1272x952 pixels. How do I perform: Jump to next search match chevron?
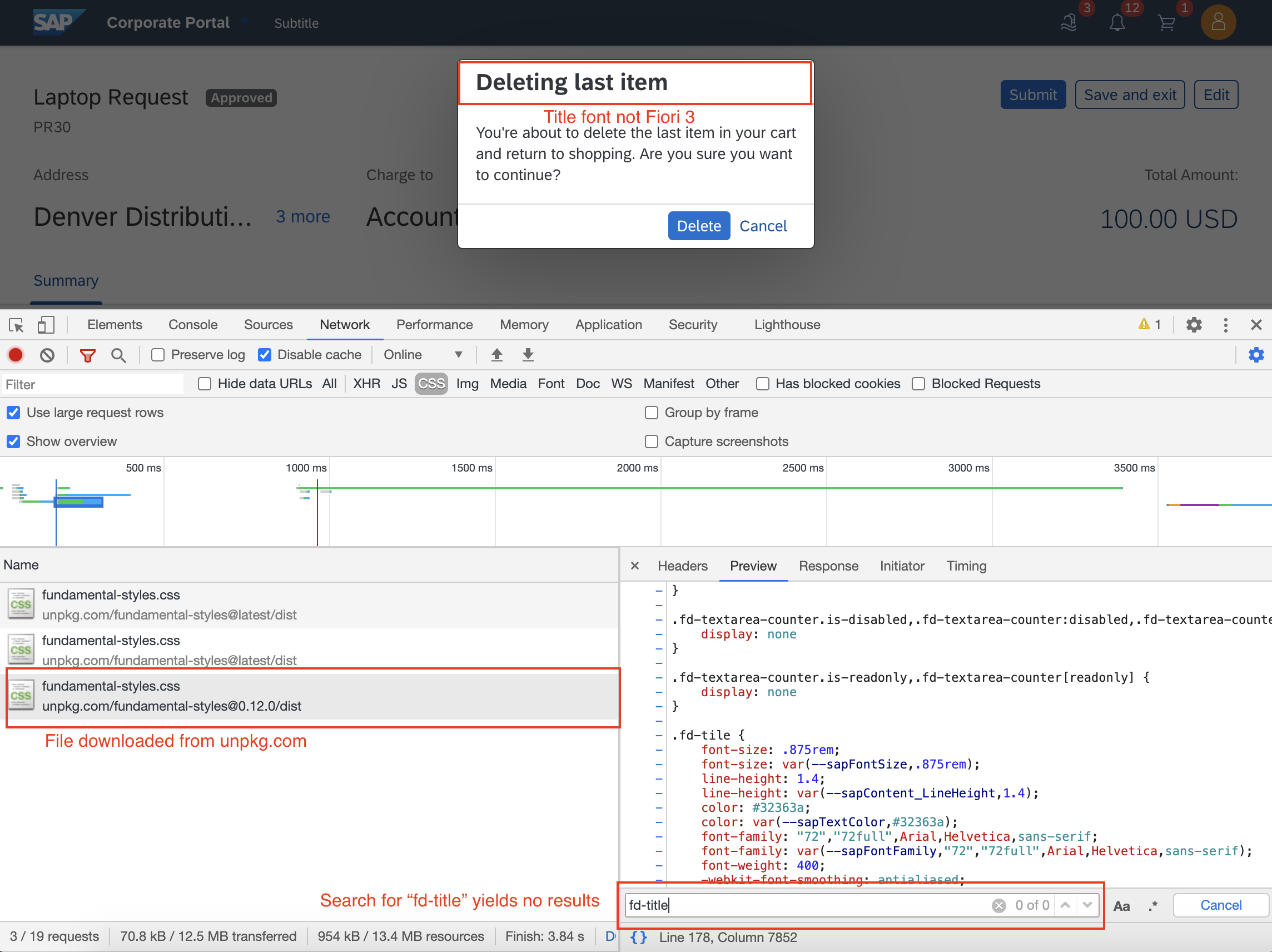click(x=1087, y=905)
